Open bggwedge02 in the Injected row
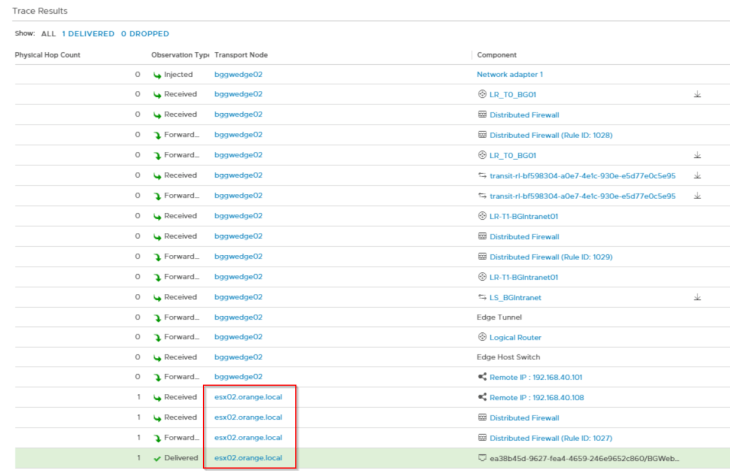Viewport: 730px width, 471px height. (238, 74)
